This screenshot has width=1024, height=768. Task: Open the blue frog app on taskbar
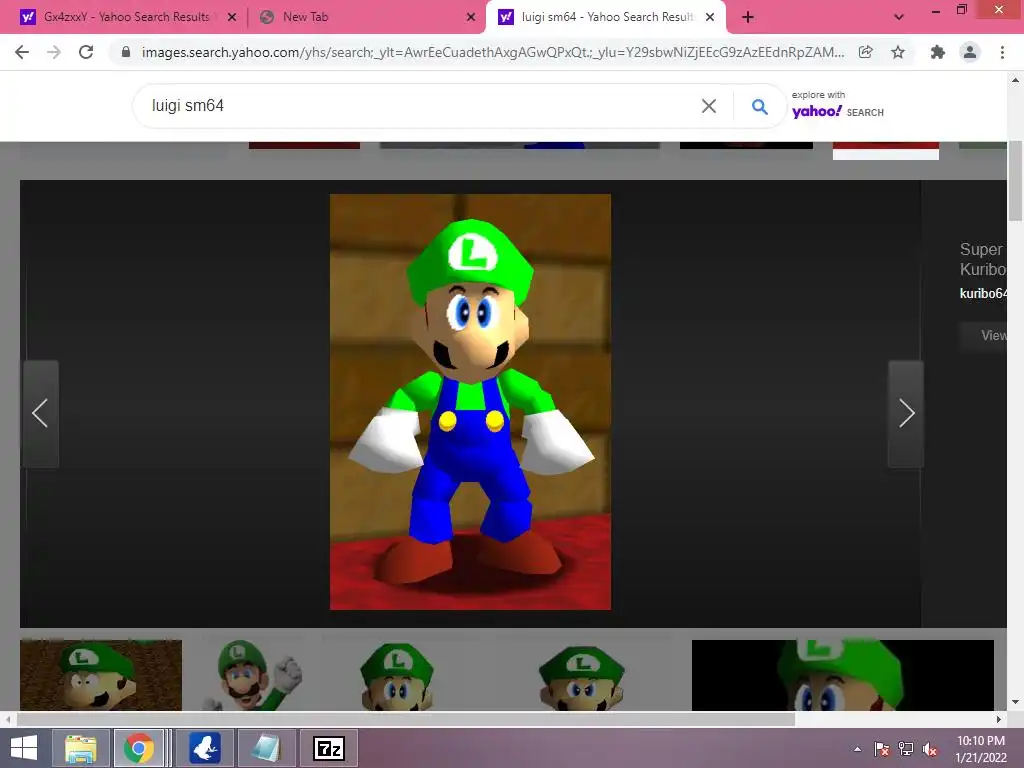point(204,748)
